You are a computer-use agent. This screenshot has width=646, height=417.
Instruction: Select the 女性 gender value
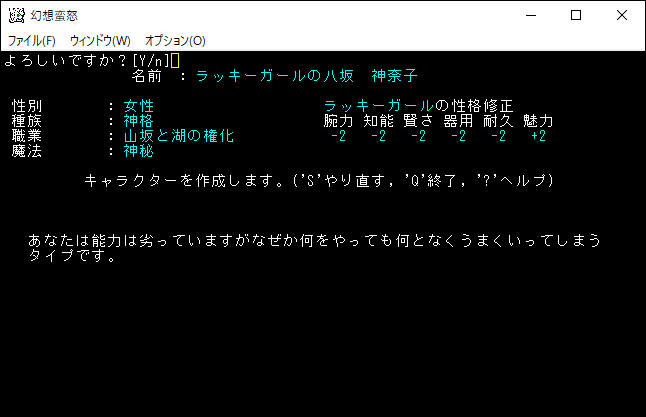138,106
